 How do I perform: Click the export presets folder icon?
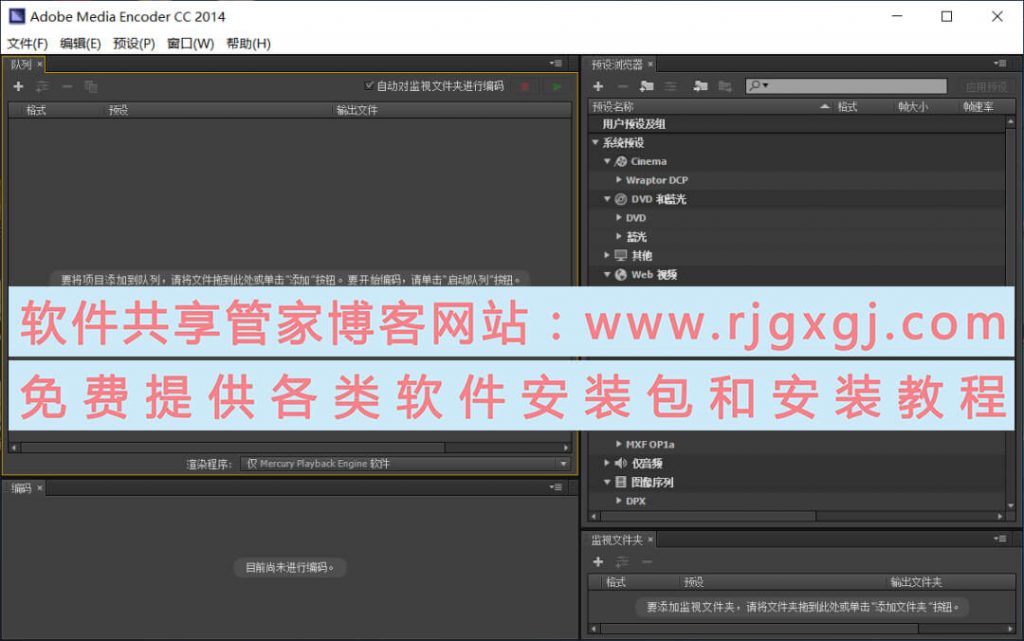tap(724, 86)
